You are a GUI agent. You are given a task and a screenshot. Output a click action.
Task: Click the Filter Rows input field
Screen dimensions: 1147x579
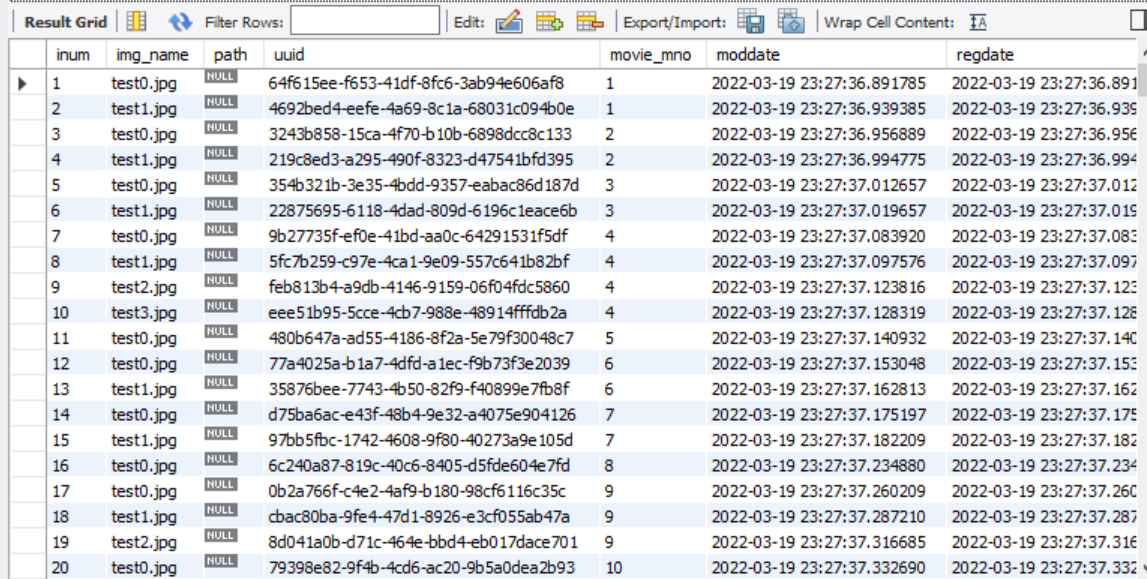[365, 22]
